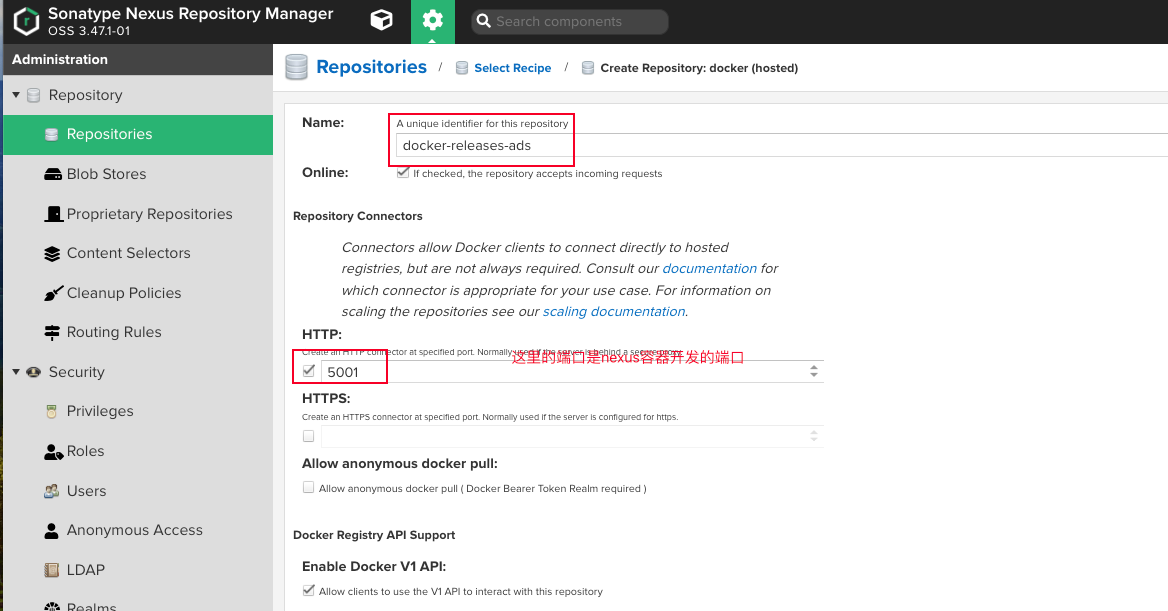Collapse the Security section

coord(16,371)
